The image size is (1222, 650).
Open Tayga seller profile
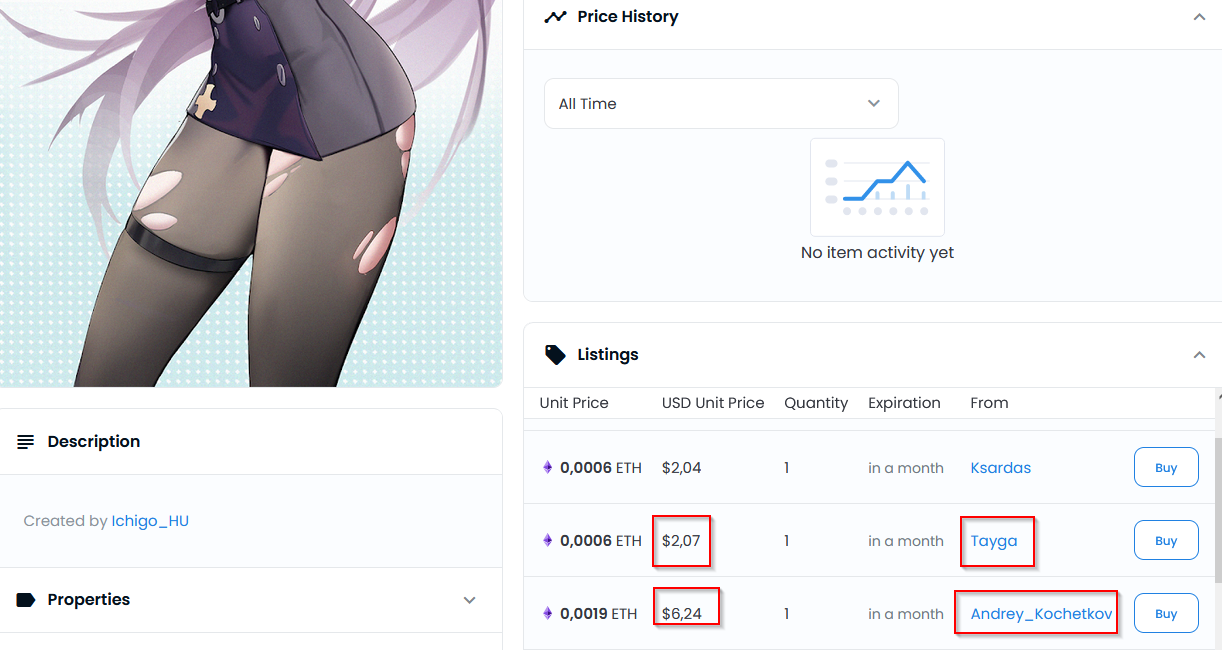(994, 541)
